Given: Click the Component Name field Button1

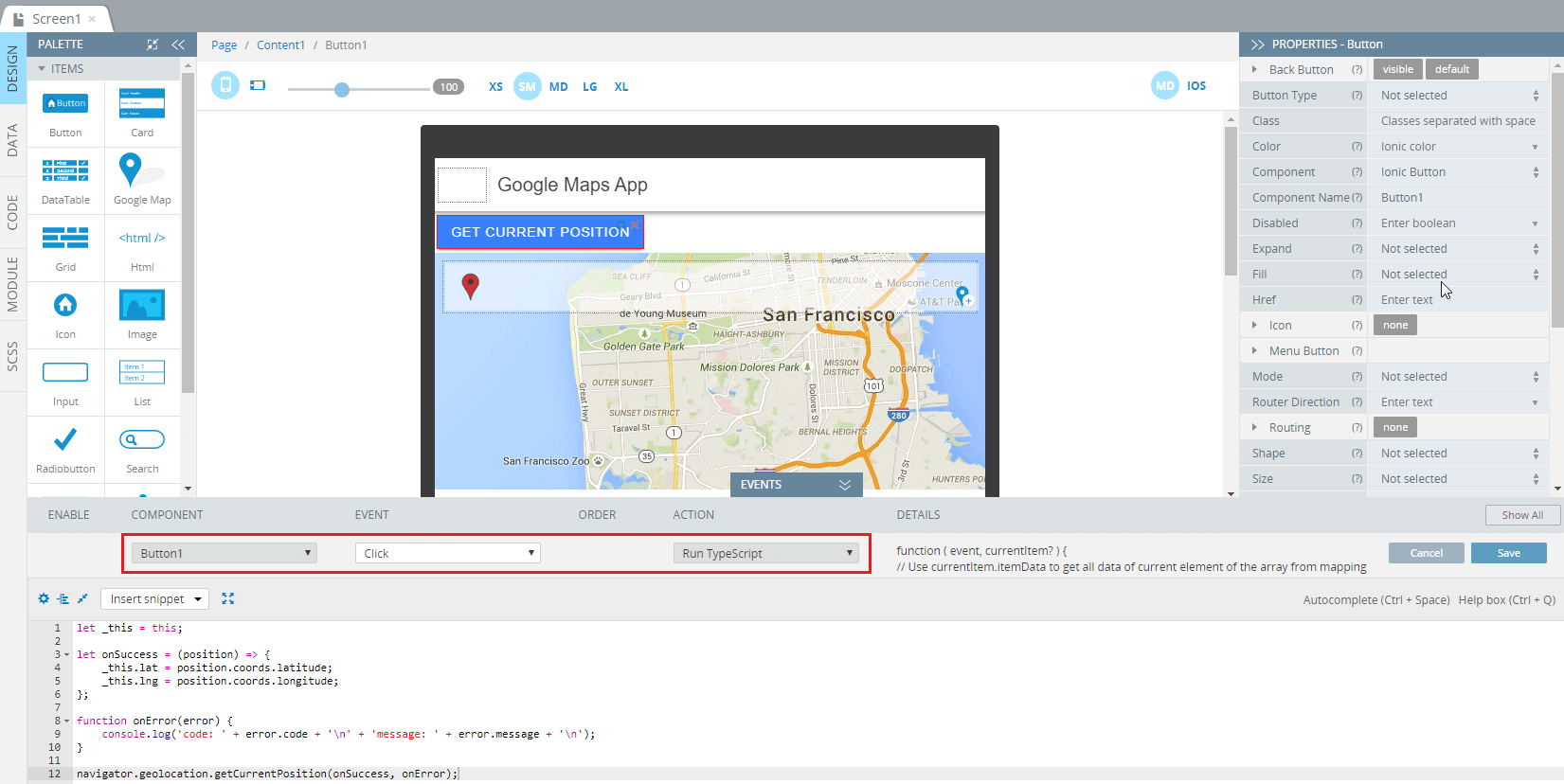Looking at the screenshot, I should tap(1458, 198).
